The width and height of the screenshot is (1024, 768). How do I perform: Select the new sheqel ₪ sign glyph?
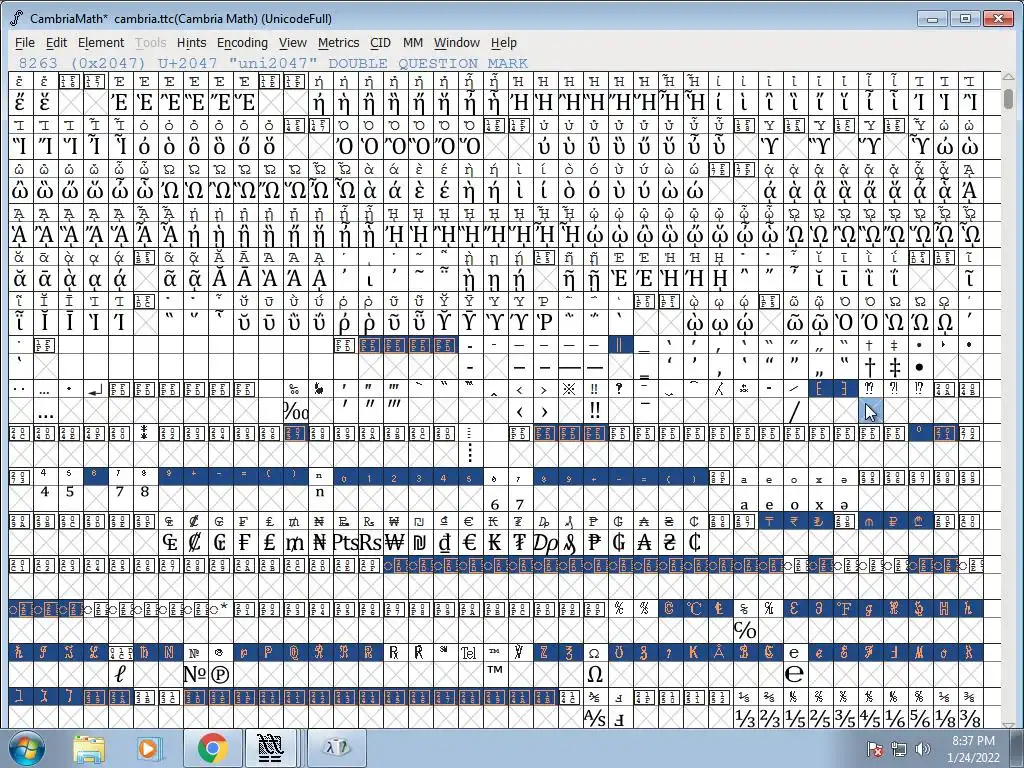tap(419, 542)
